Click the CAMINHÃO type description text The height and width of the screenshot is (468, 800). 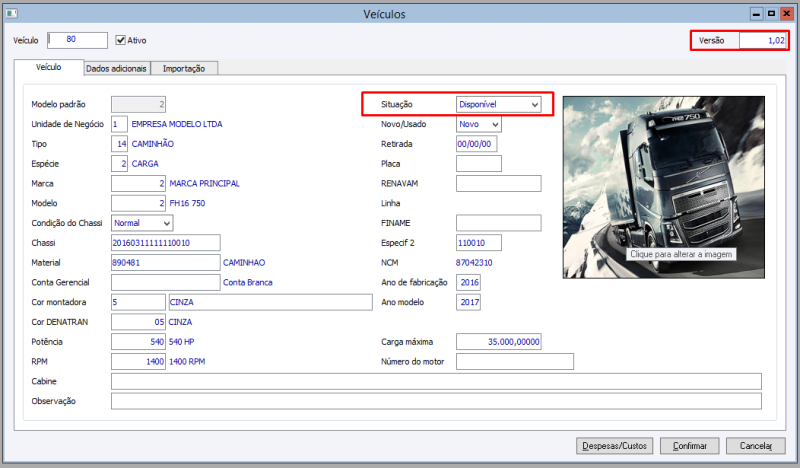(153, 144)
